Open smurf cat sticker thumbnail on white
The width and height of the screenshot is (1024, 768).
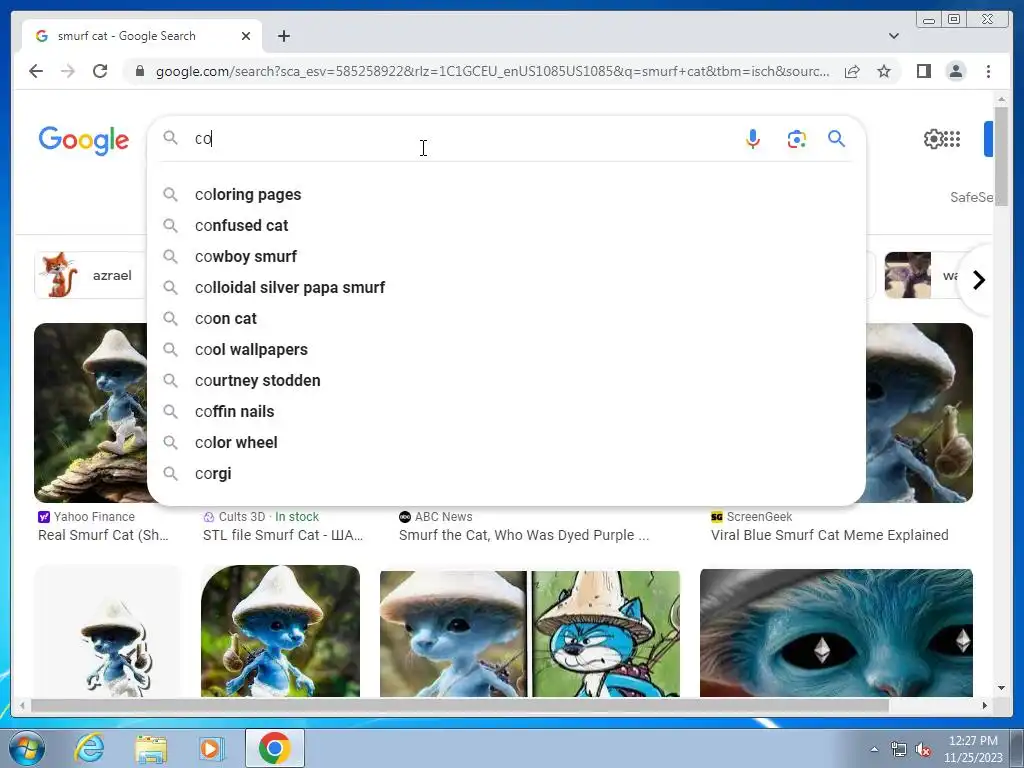pos(108,632)
